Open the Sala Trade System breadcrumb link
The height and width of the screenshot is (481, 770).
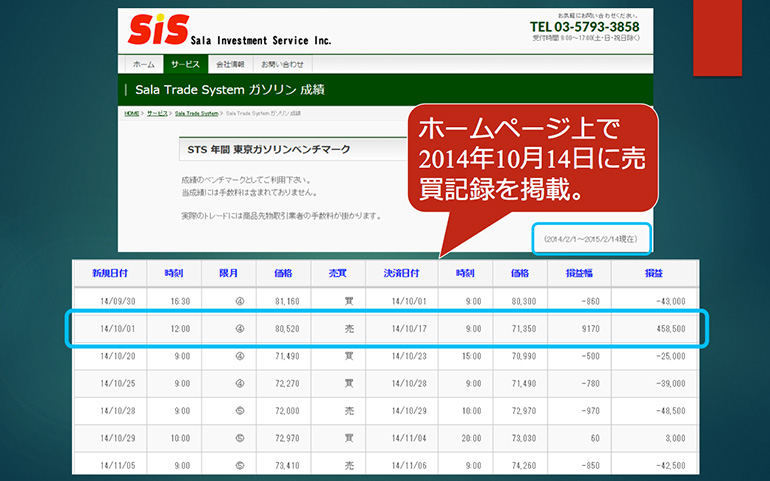tap(196, 114)
